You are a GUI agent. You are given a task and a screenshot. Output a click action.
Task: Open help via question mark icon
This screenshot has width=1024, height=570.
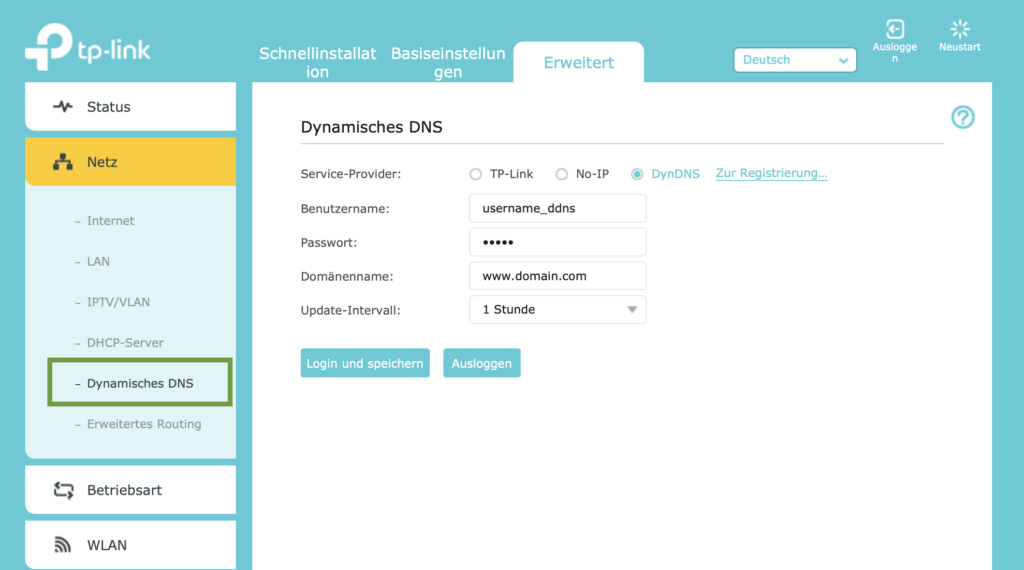(963, 118)
